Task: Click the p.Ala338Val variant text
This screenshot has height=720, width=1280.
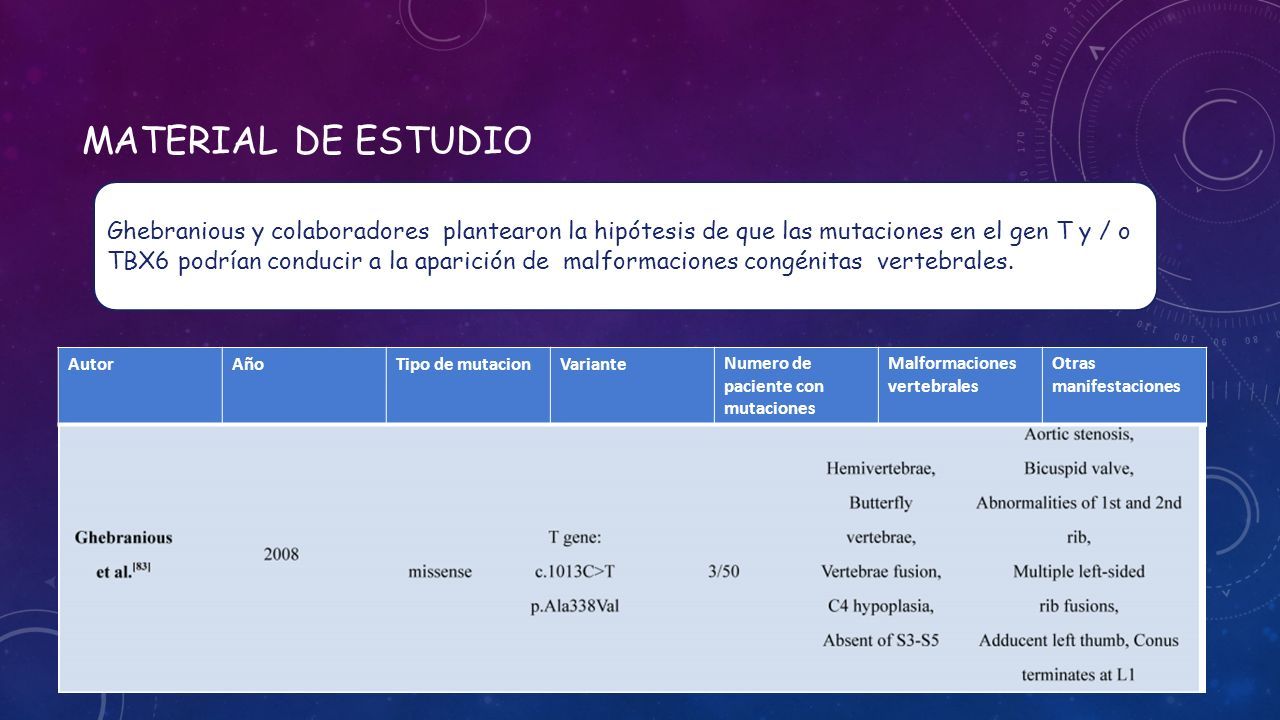Action: click(575, 606)
